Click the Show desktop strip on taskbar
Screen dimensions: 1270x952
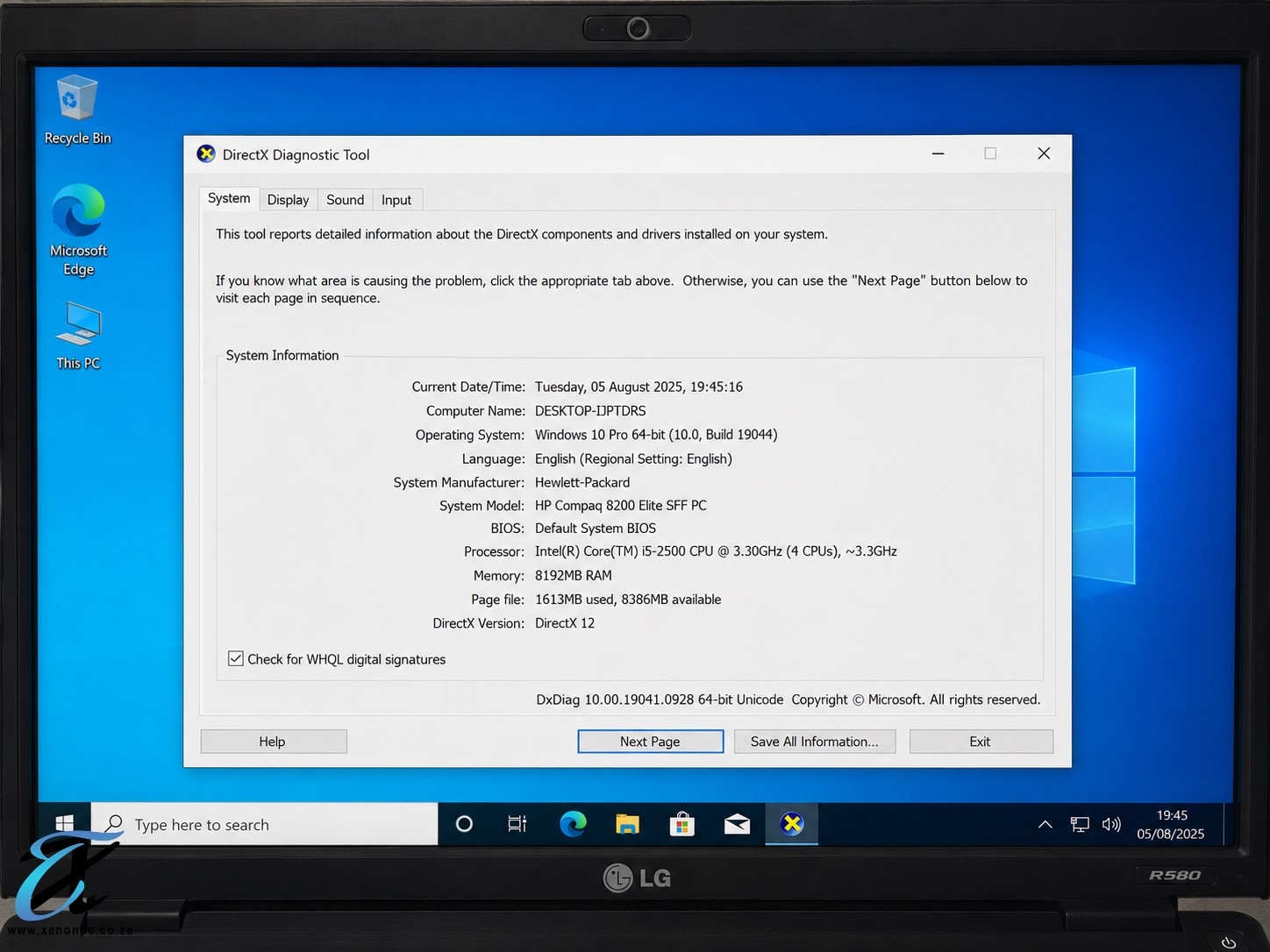pos(1229,824)
